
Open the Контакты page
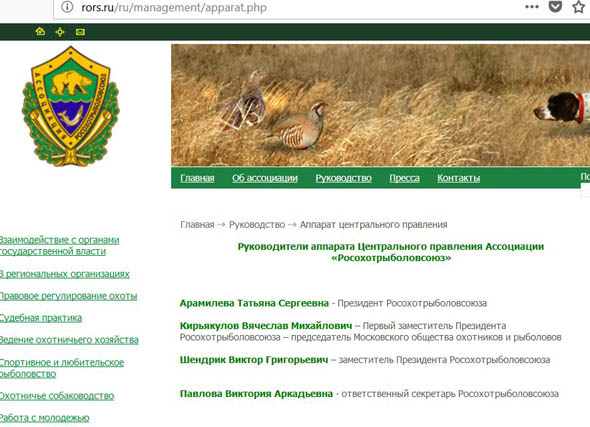coord(459,178)
